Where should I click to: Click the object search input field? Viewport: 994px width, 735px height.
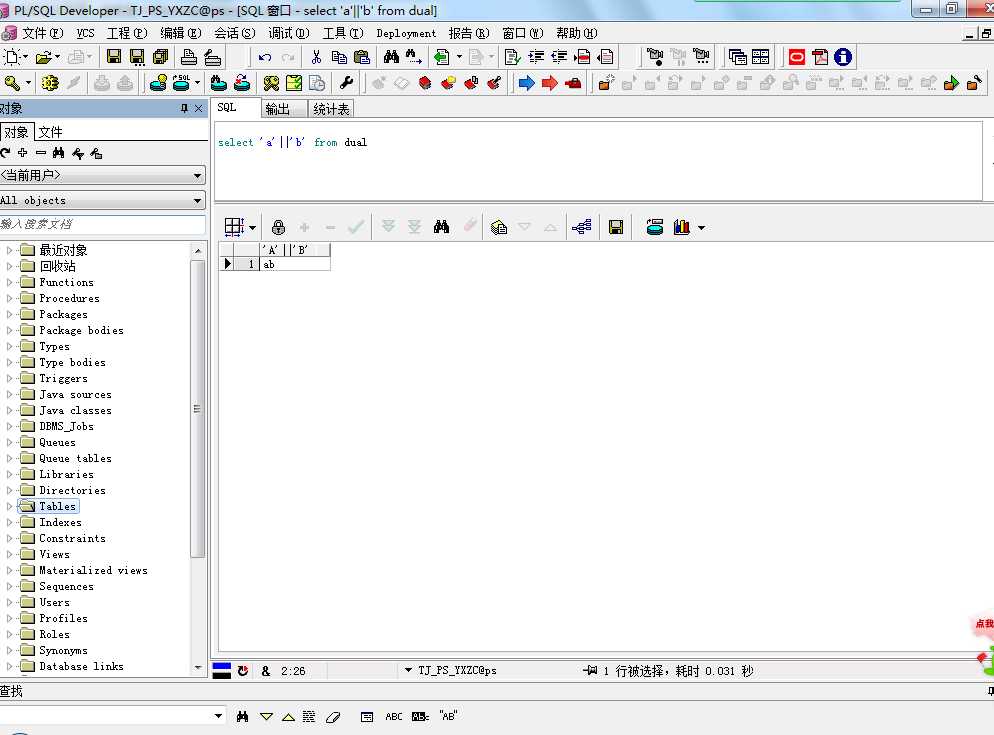102,224
